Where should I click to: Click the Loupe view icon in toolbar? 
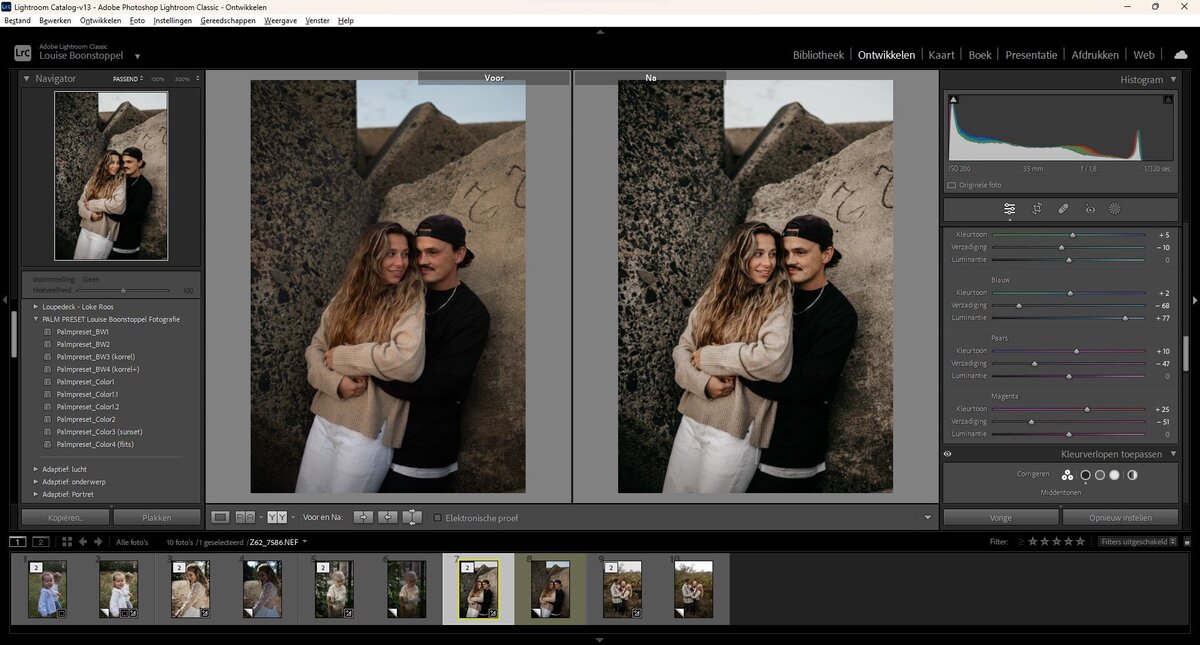pyautogui.click(x=220, y=517)
